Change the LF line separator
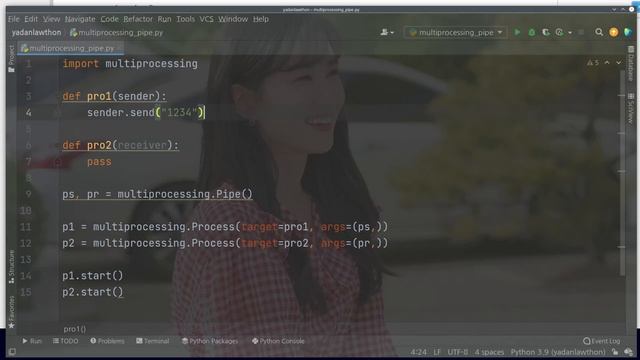This screenshot has height=360, width=640. click(x=437, y=352)
